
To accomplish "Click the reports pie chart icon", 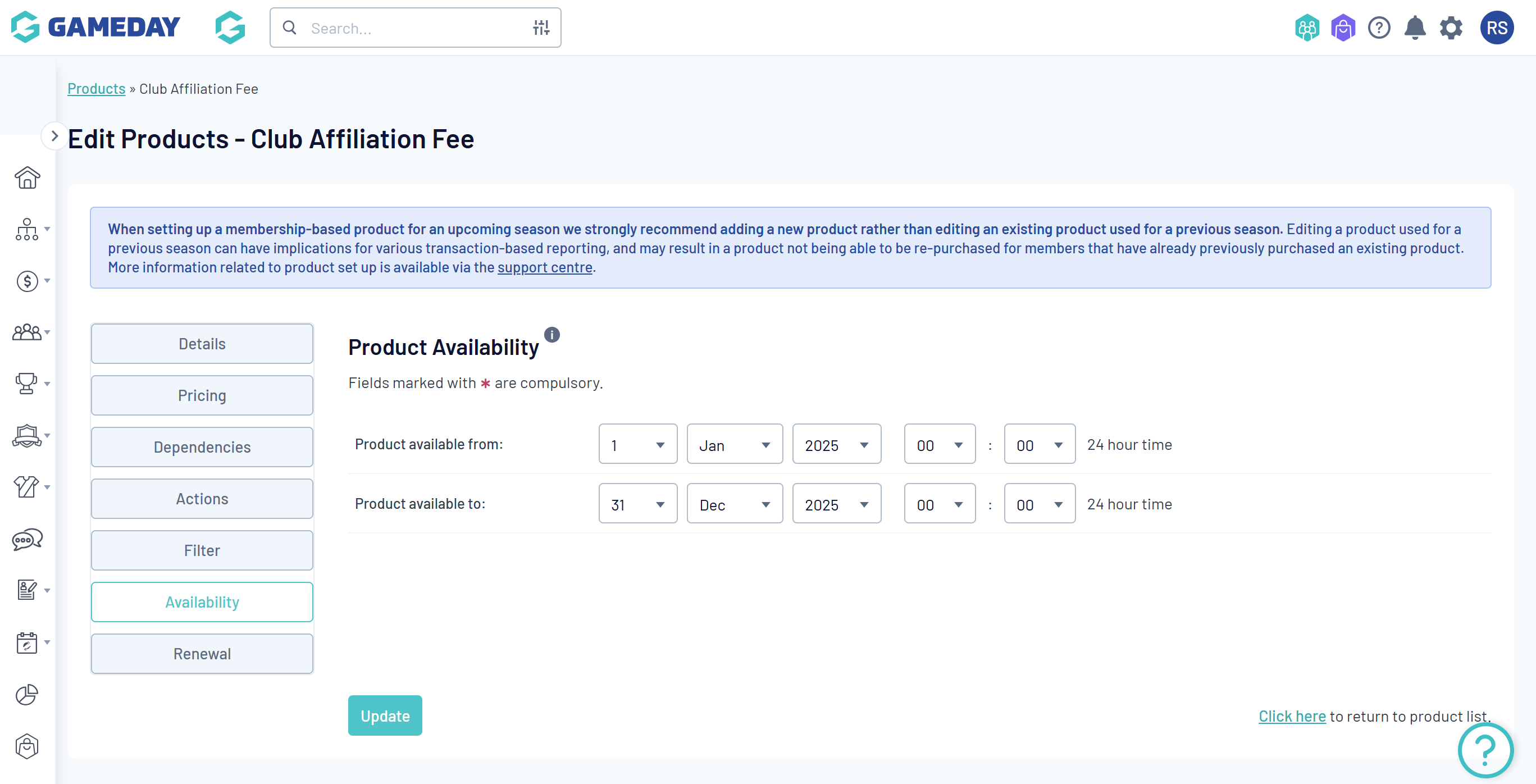I will tap(27, 695).
